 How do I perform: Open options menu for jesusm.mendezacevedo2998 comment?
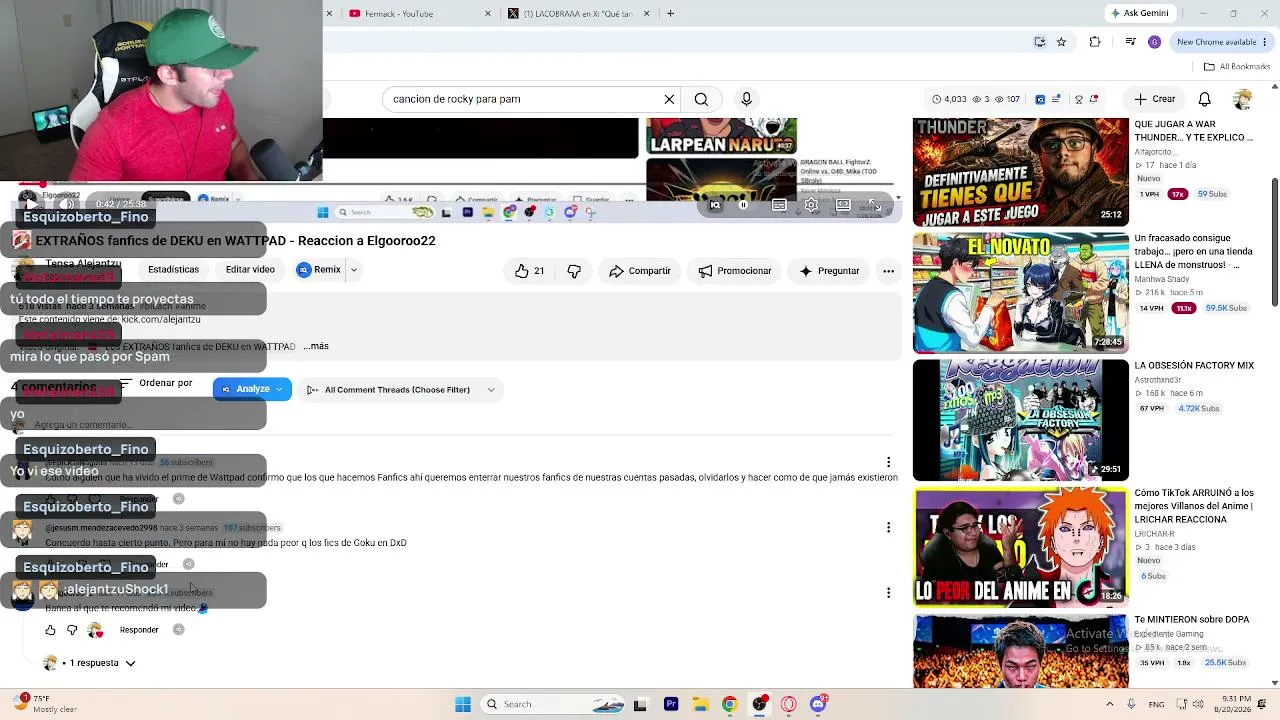pos(888,527)
